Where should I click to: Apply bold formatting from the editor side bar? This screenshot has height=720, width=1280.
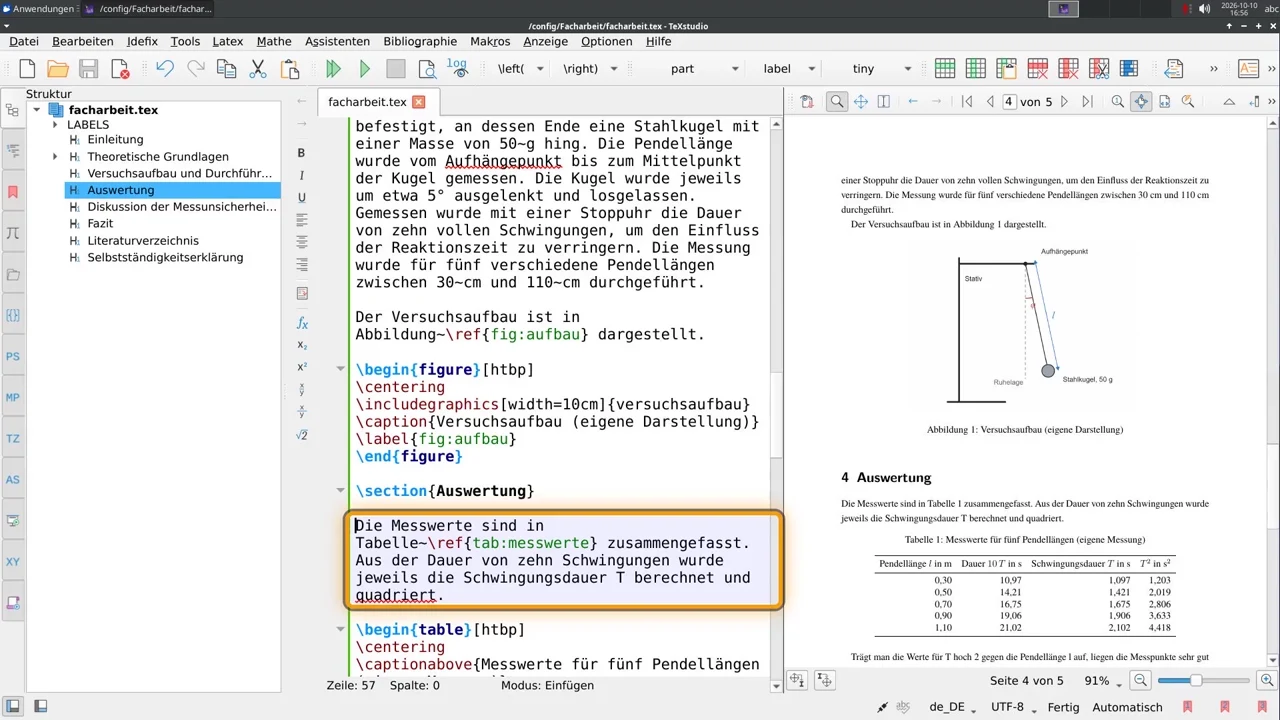302,153
